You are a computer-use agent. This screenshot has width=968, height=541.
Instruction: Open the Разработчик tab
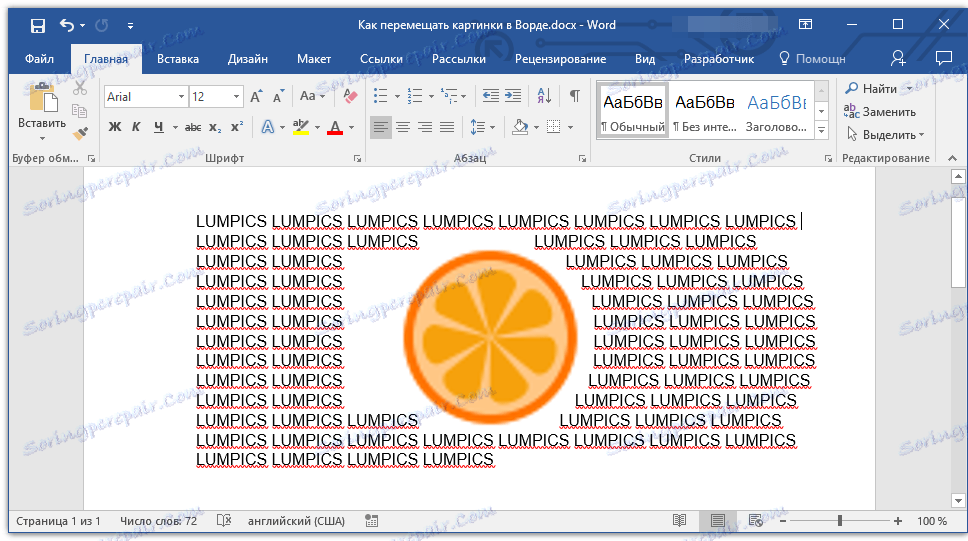(x=719, y=59)
